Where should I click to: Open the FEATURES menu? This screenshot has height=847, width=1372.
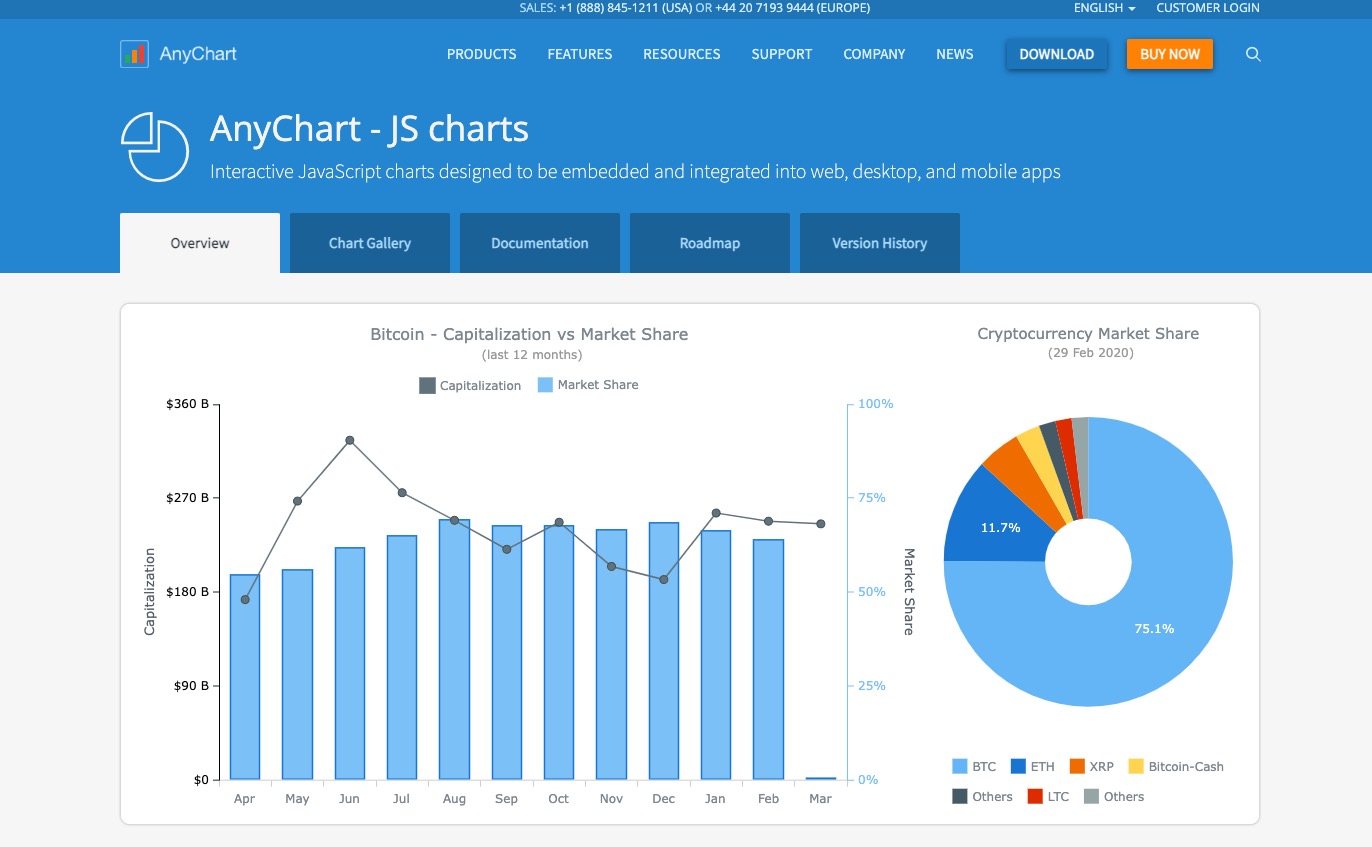(580, 54)
